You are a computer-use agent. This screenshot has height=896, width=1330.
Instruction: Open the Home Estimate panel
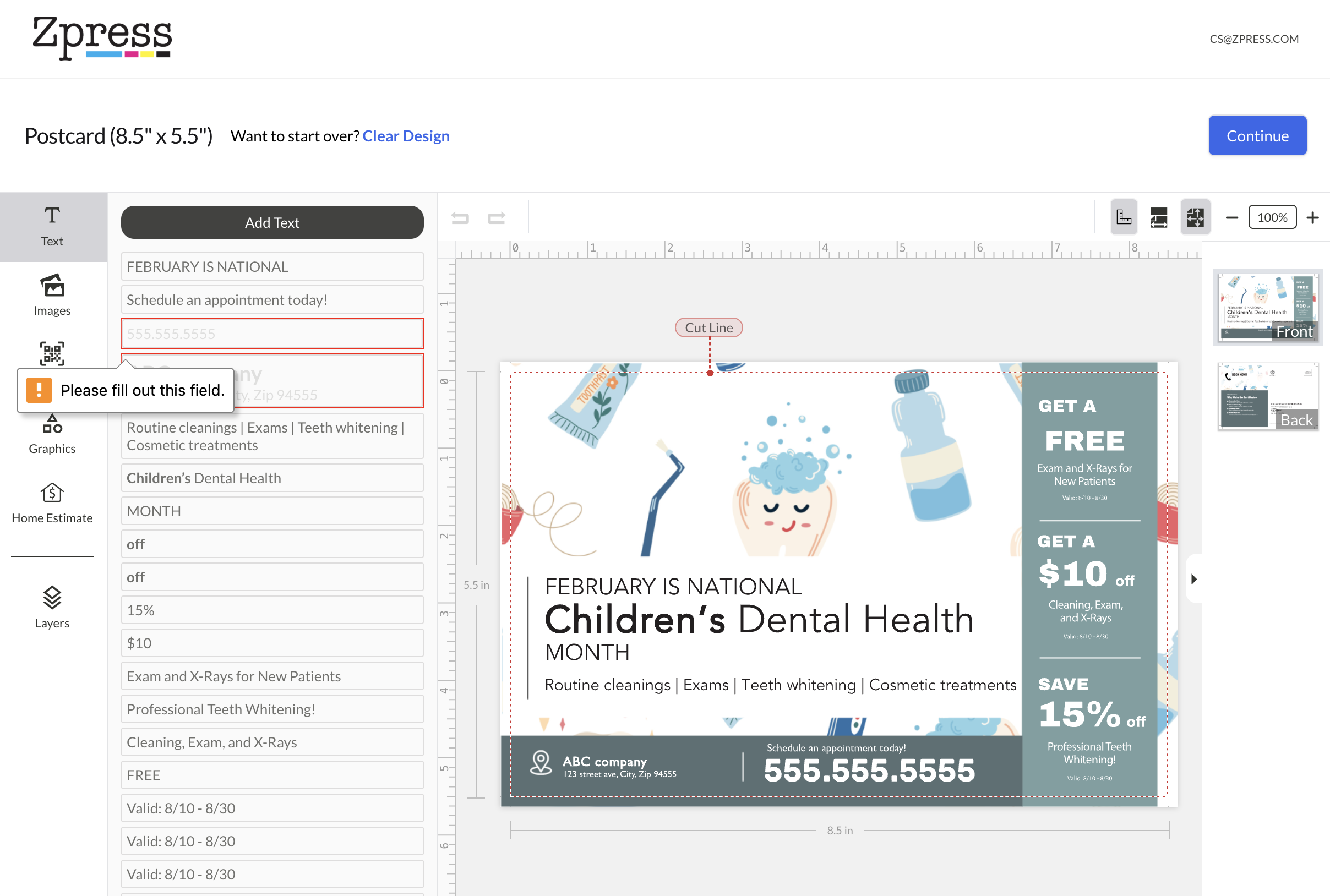click(52, 503)
